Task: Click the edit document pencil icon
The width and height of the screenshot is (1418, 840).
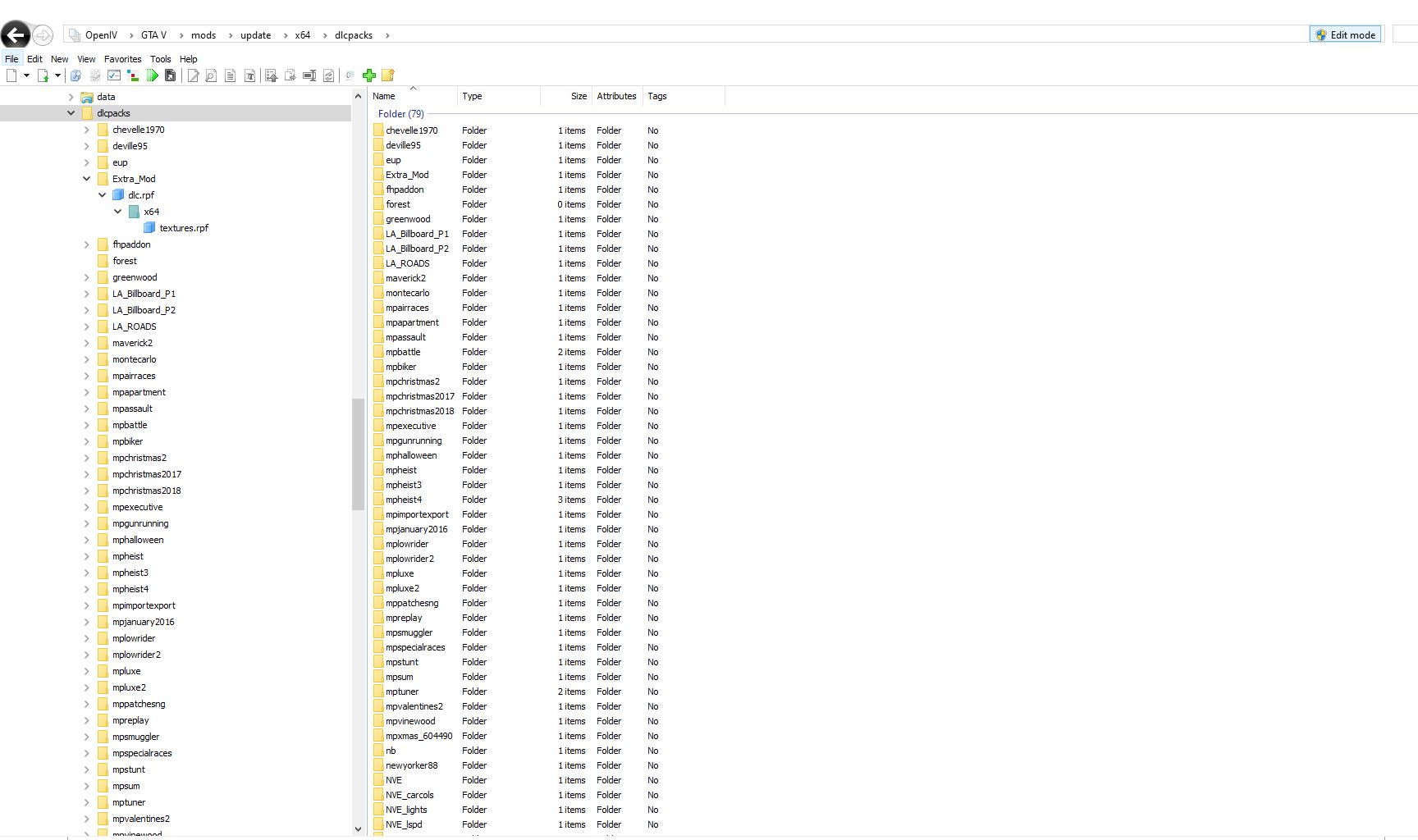Action: 193,75
